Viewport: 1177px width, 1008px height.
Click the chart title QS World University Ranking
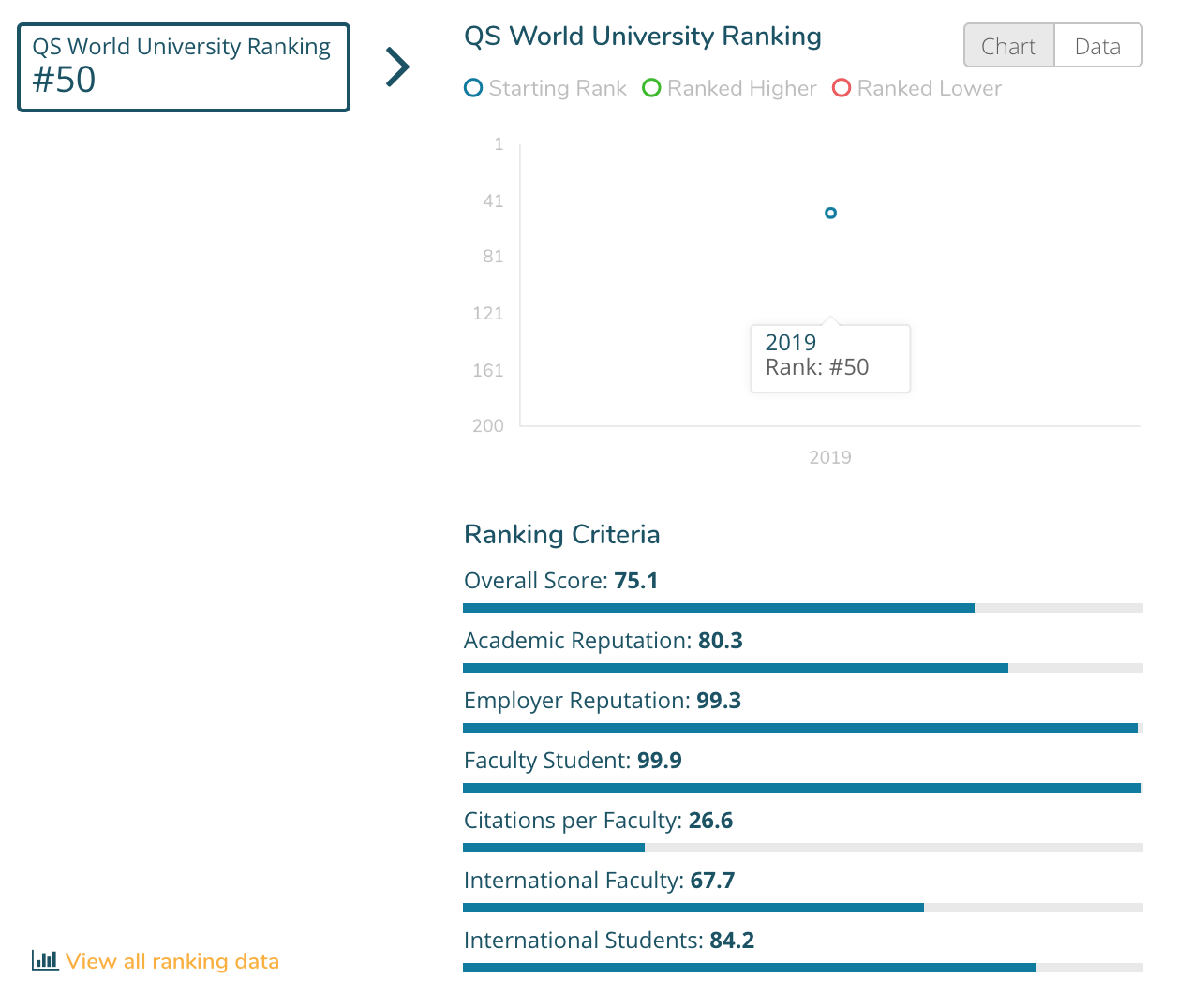[643, 37]
